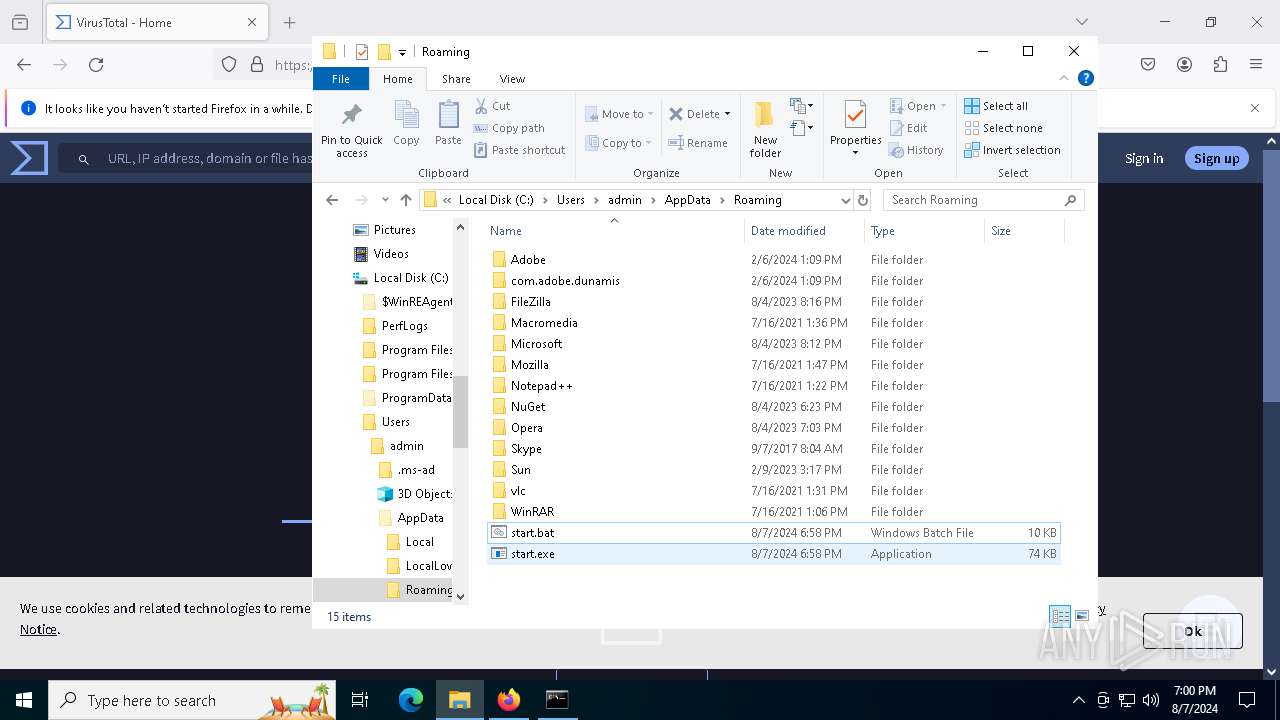Image resolution: width=1280 pixels, height=720 pixels.
Task: Create a New folder from ribbon
Action: 765,130
